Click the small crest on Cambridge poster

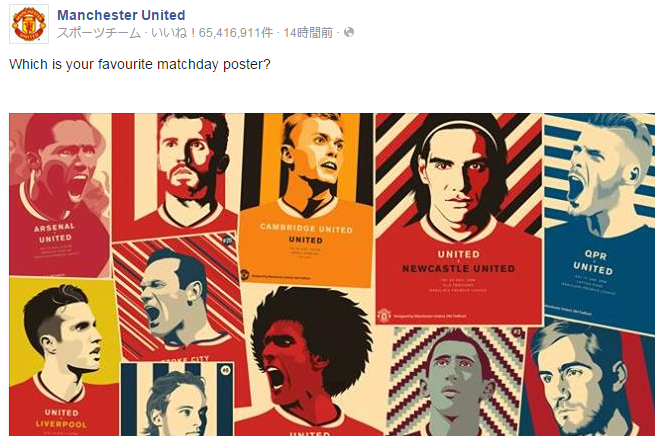click(245, 275)
